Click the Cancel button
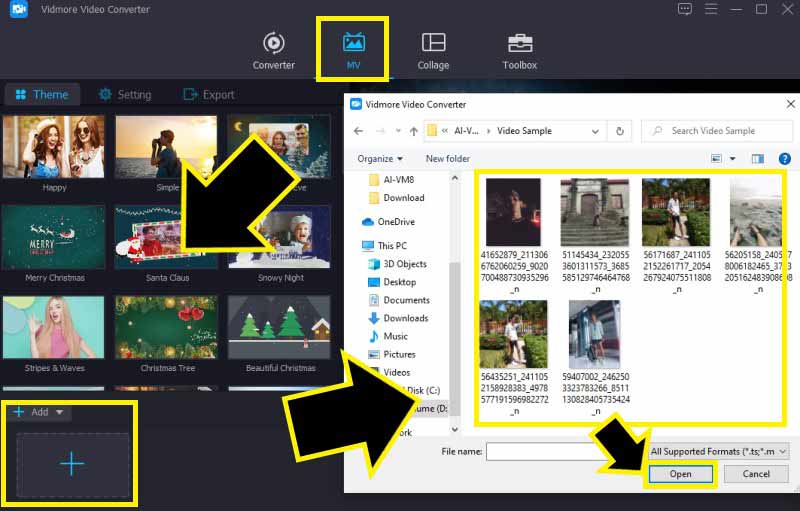This screenshot has height=511, width=800. click(x=757, y=475)
